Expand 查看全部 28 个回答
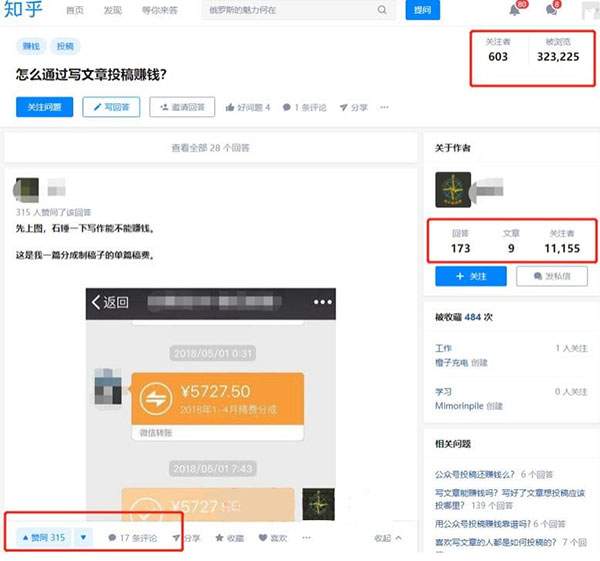This screenshot has height=561, width=600. click(210, 147)
